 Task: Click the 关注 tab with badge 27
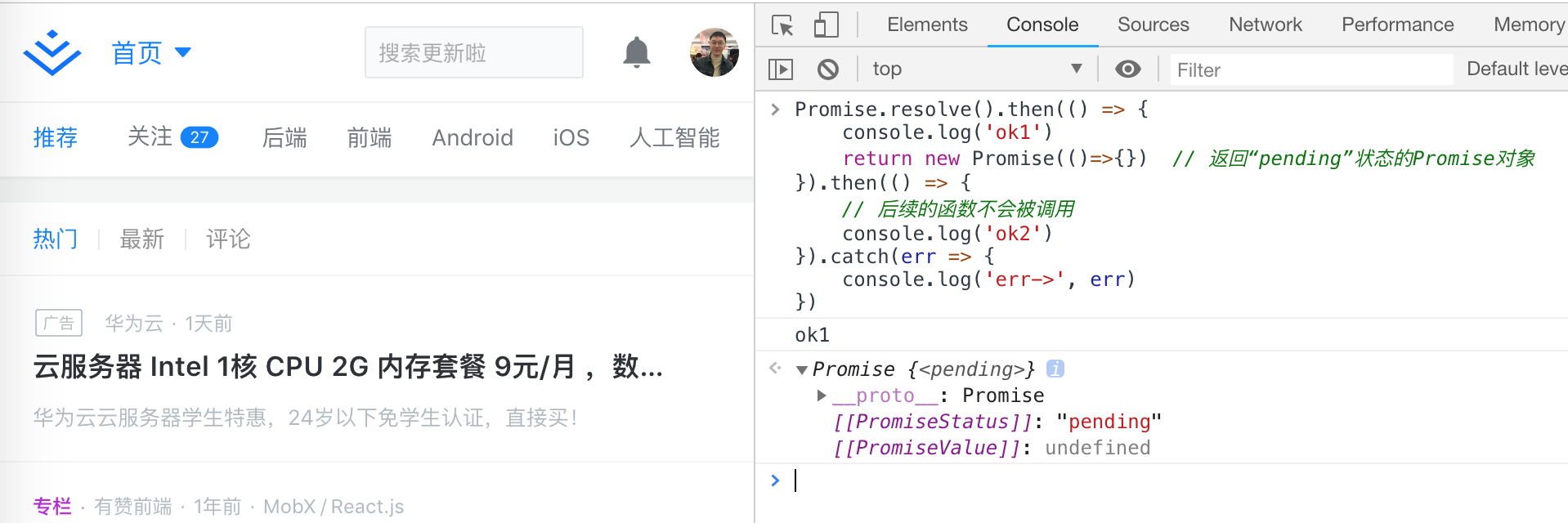click(x=172, y=137)
